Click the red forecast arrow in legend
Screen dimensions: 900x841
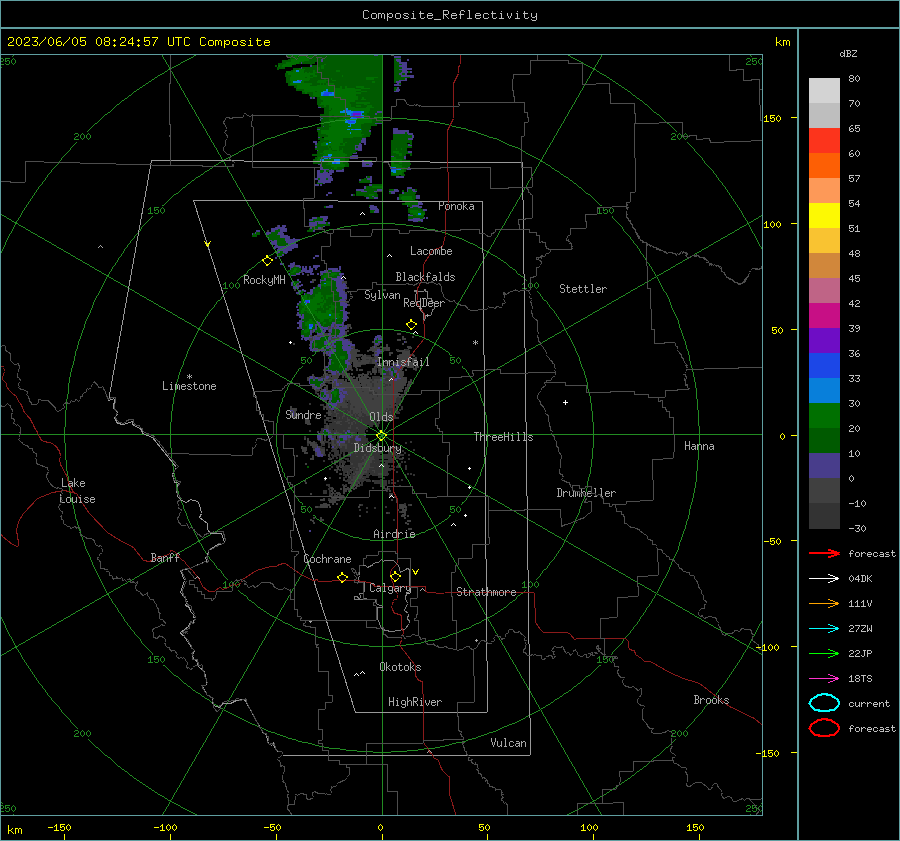coord(824,553)
